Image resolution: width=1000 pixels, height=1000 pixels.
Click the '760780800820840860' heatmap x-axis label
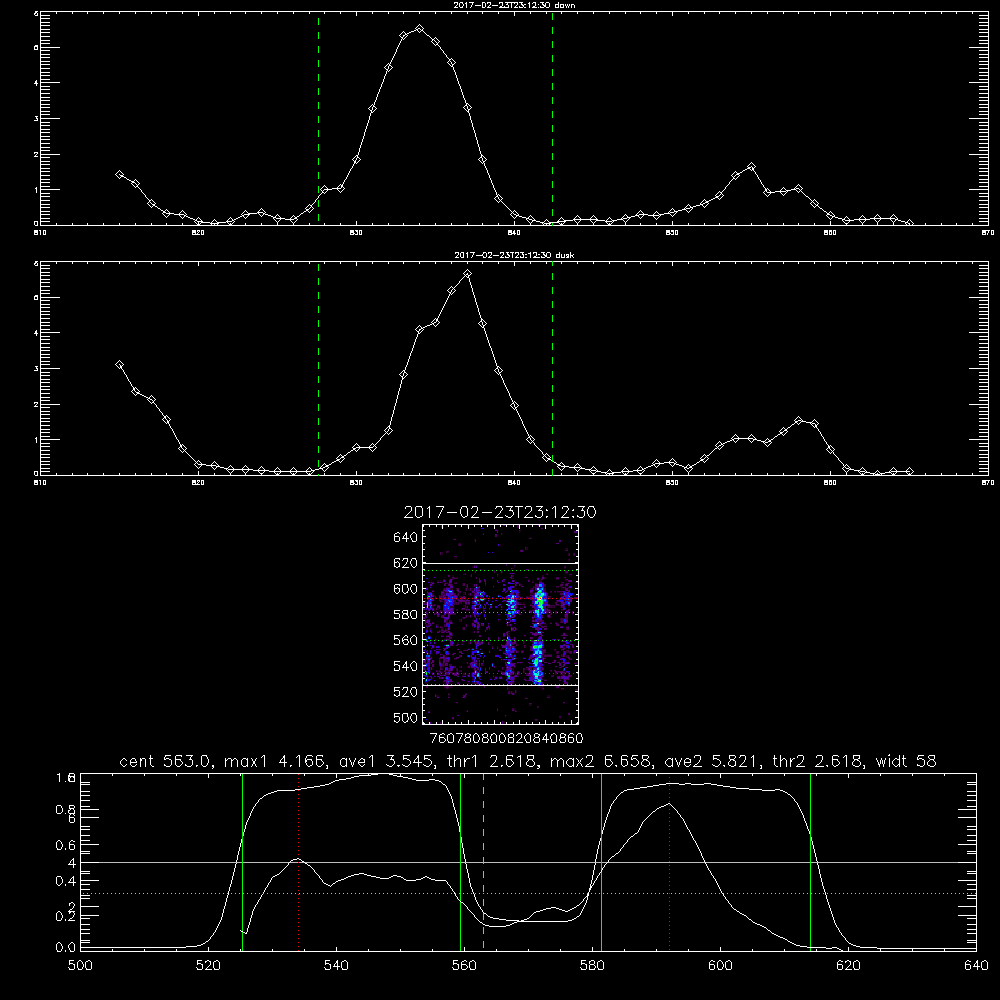coord(506,738)
